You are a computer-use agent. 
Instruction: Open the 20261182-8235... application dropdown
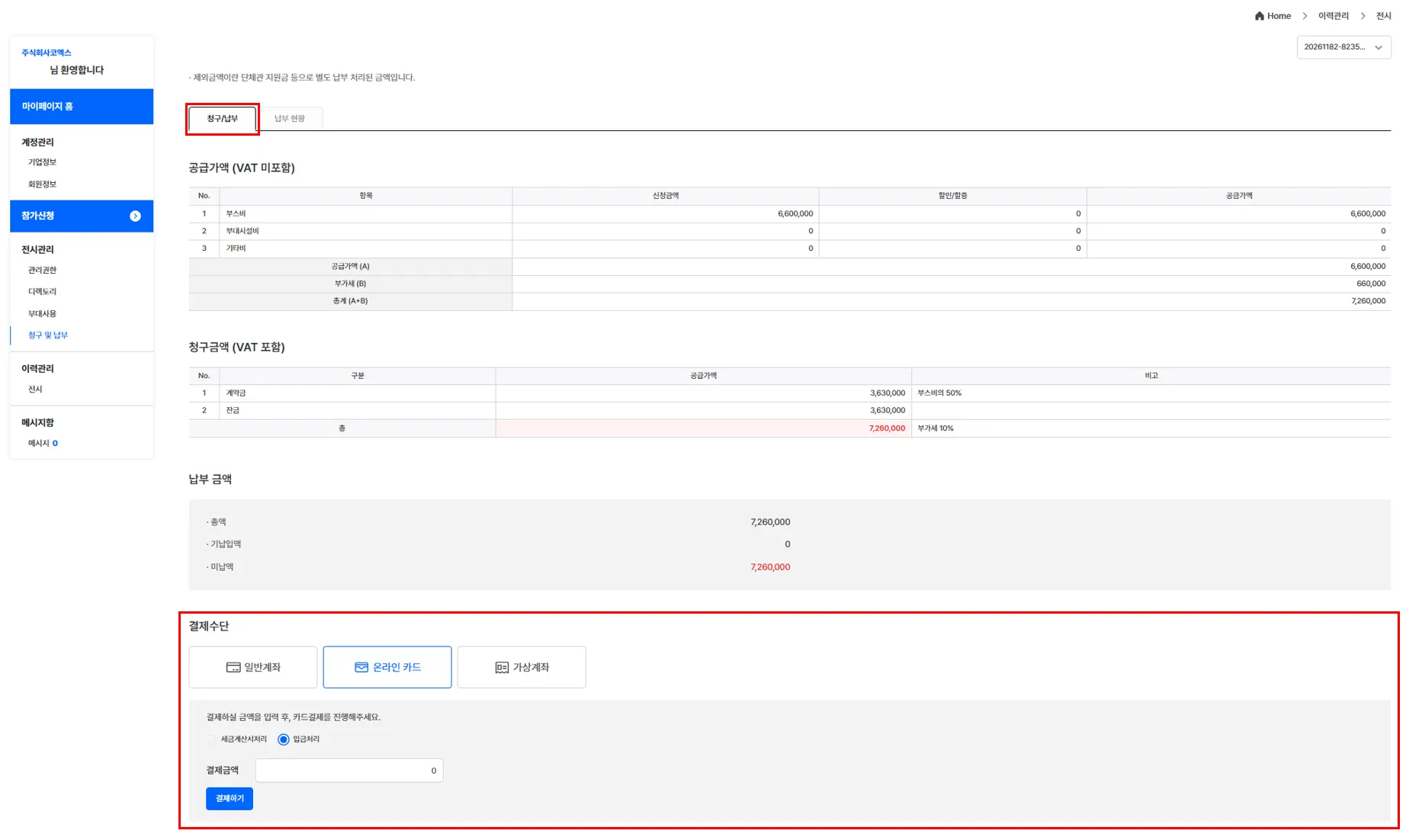click(1343, 47)
